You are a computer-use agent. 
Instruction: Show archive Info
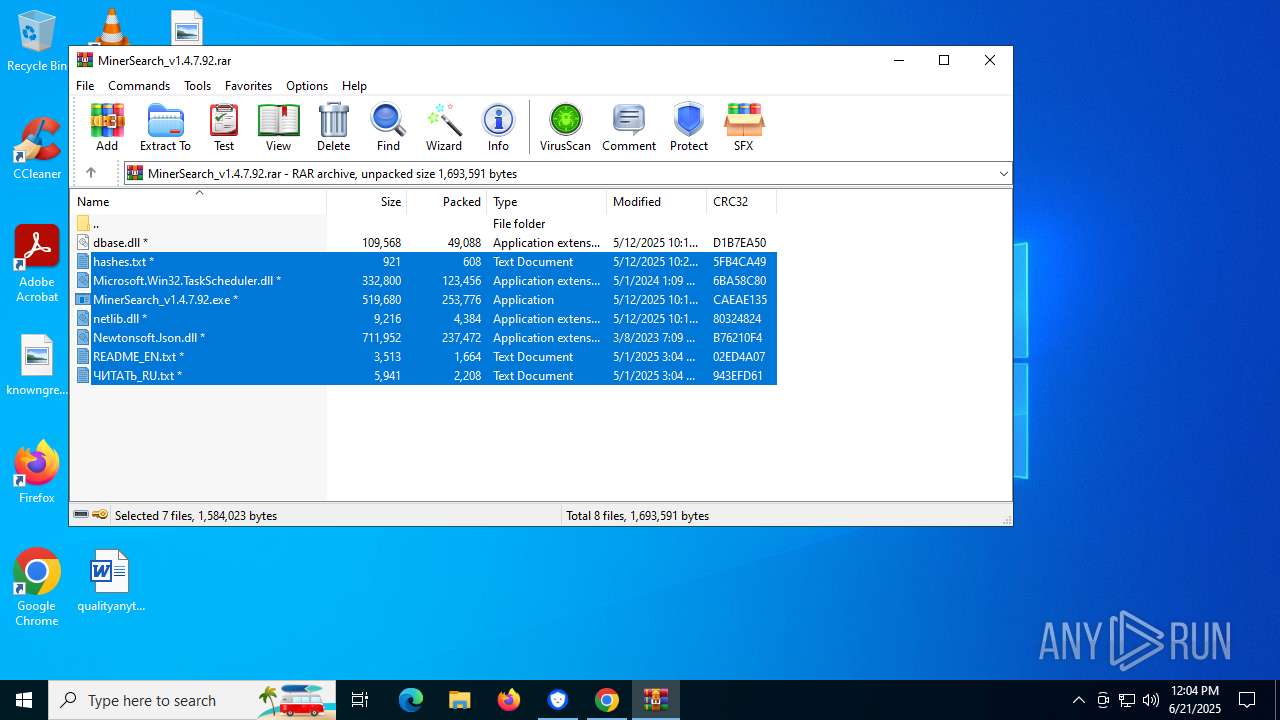tap(498, 127)
